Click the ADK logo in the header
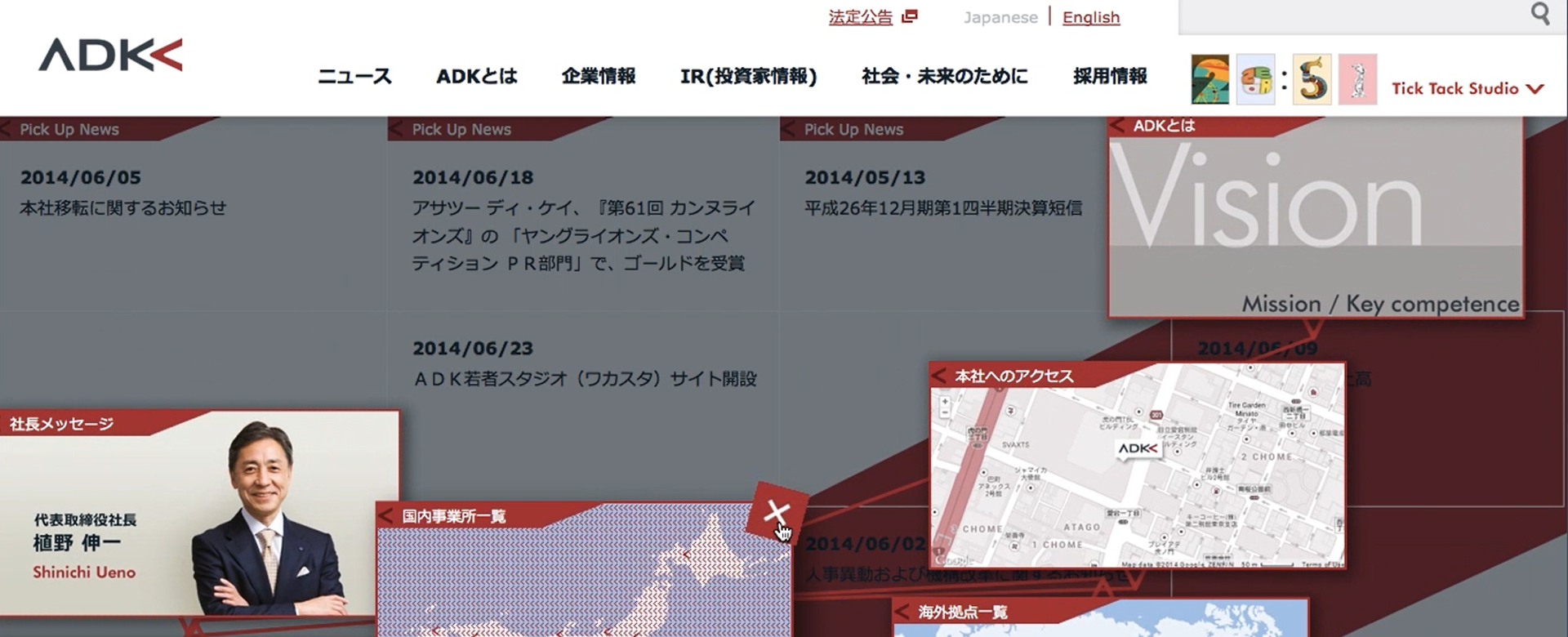1568x637 pixels. pos(110,55)
